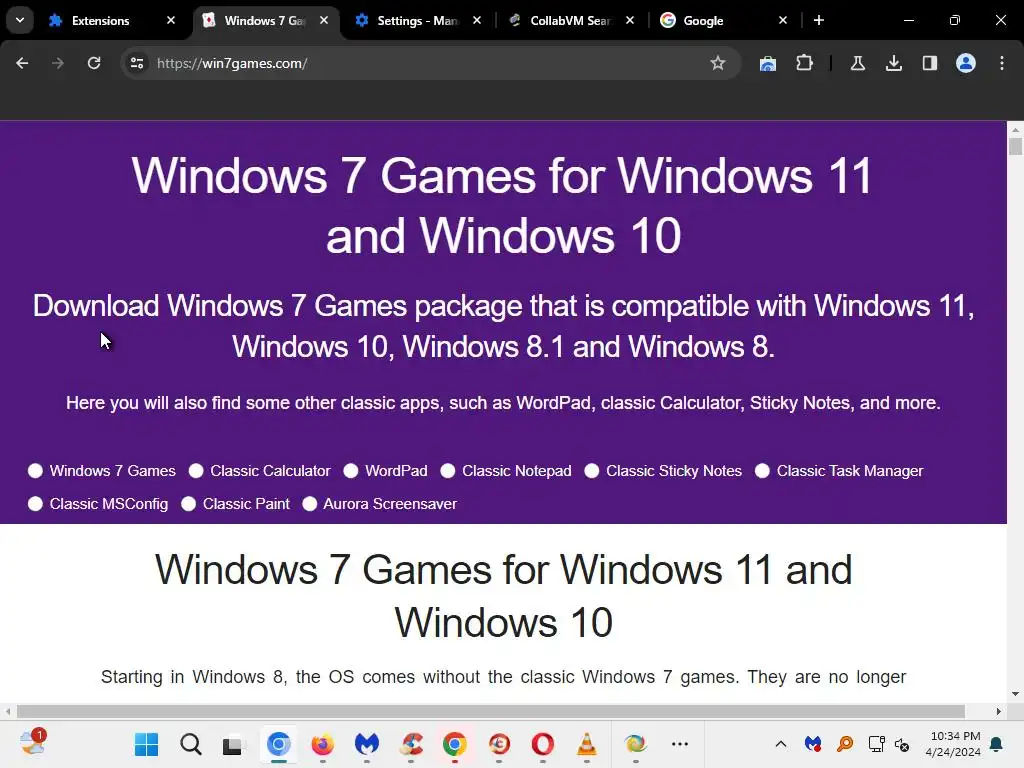Click the scroll-down arrow of the vertical scrollbar

[1015, 694]
